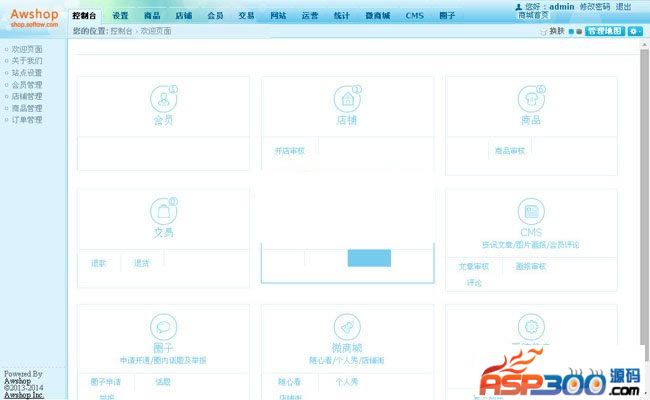Open the 交易 top menu

pos(246,16)
